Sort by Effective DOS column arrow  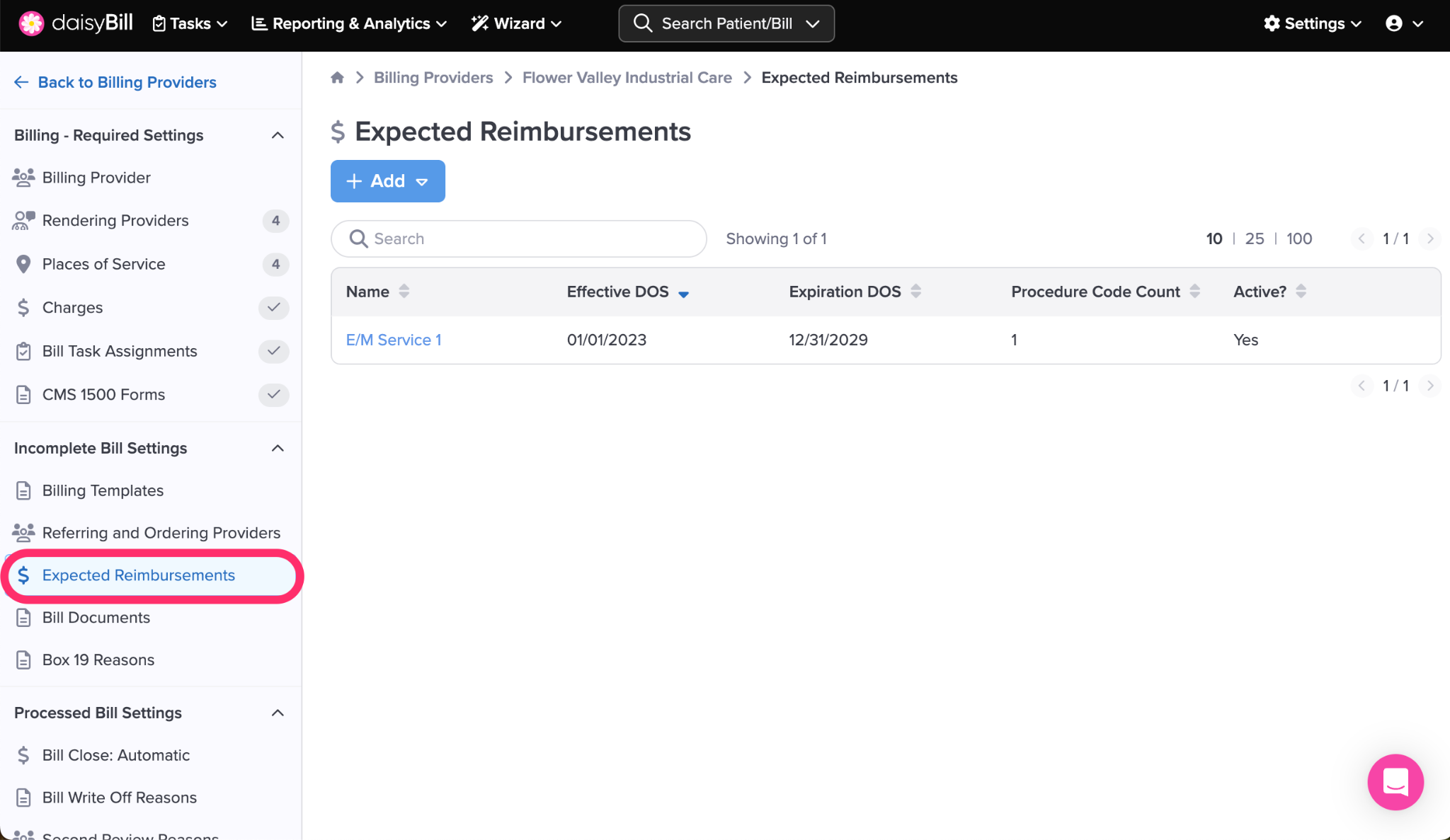tap(683, 294)
